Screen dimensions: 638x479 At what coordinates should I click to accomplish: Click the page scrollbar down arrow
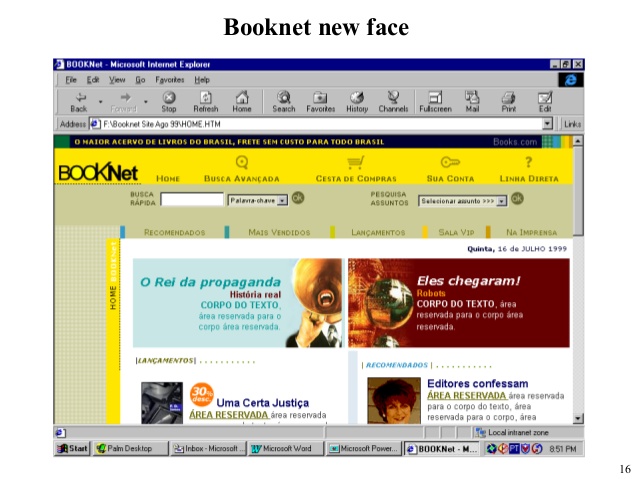click(x=578, y=418)
